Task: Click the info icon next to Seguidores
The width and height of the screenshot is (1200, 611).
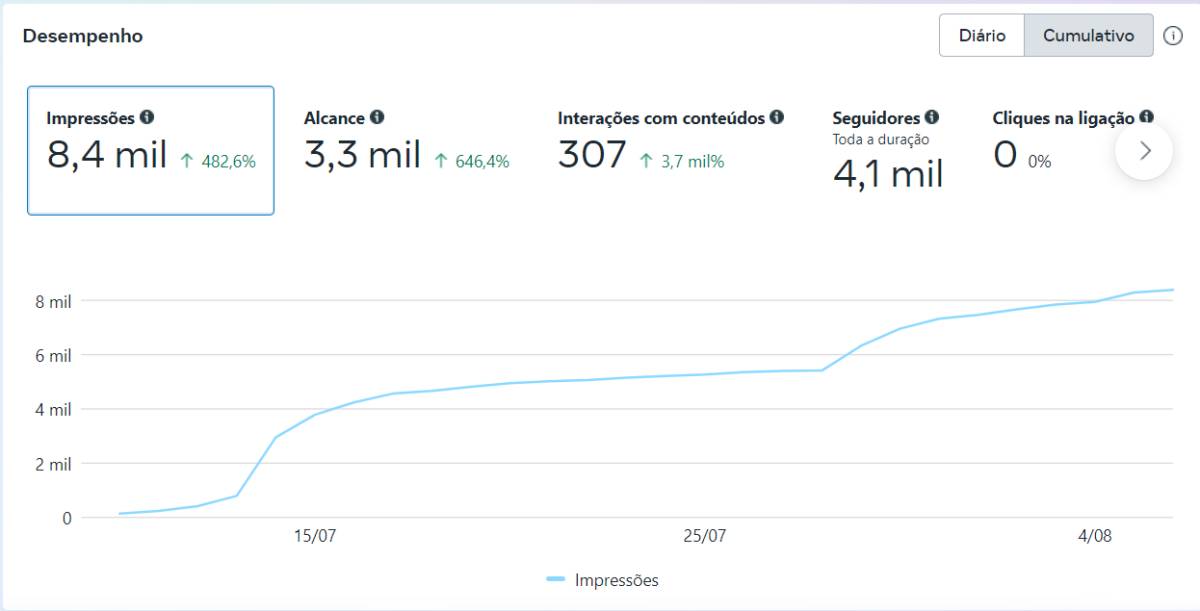Action: coord(932,117)
